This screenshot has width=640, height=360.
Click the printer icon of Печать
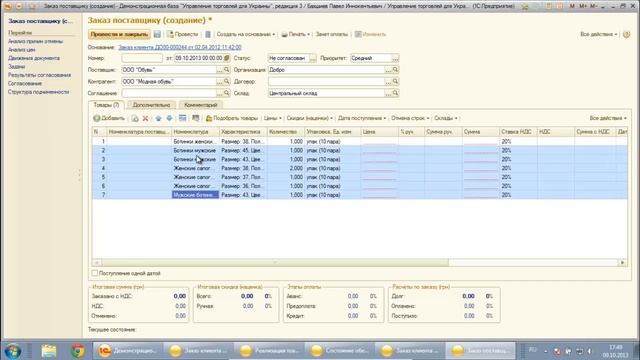point(284,34)
